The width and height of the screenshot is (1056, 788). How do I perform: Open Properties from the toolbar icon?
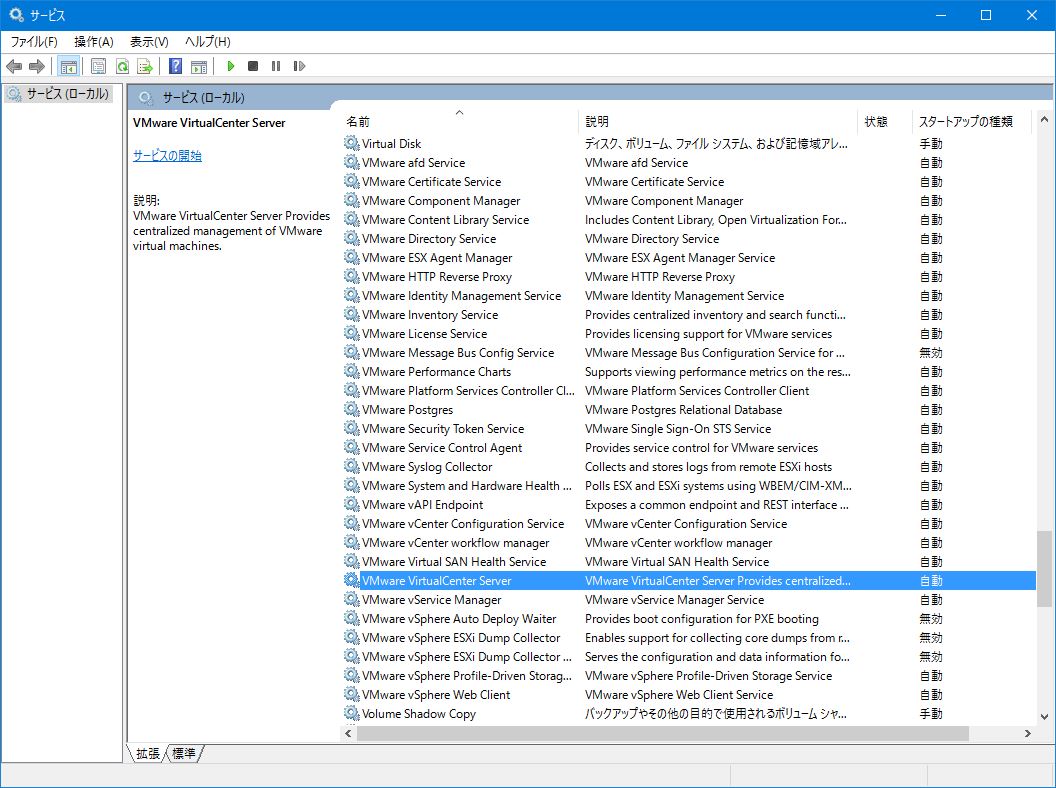point(98,66)
